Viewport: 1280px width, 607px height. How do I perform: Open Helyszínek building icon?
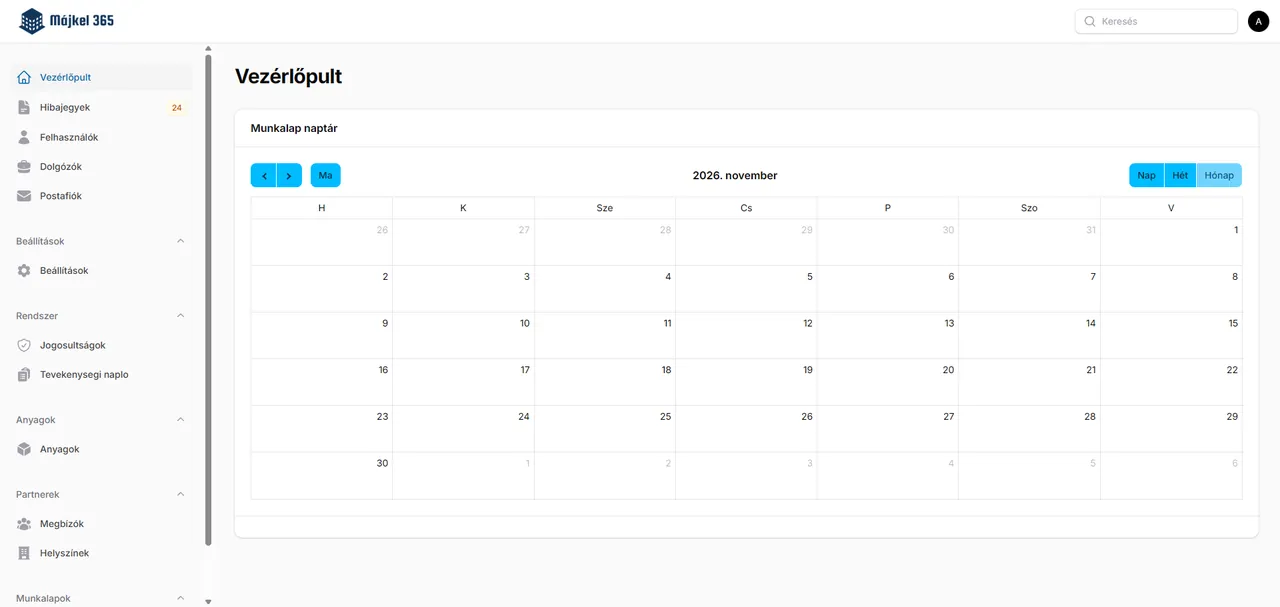pos(24,553)
